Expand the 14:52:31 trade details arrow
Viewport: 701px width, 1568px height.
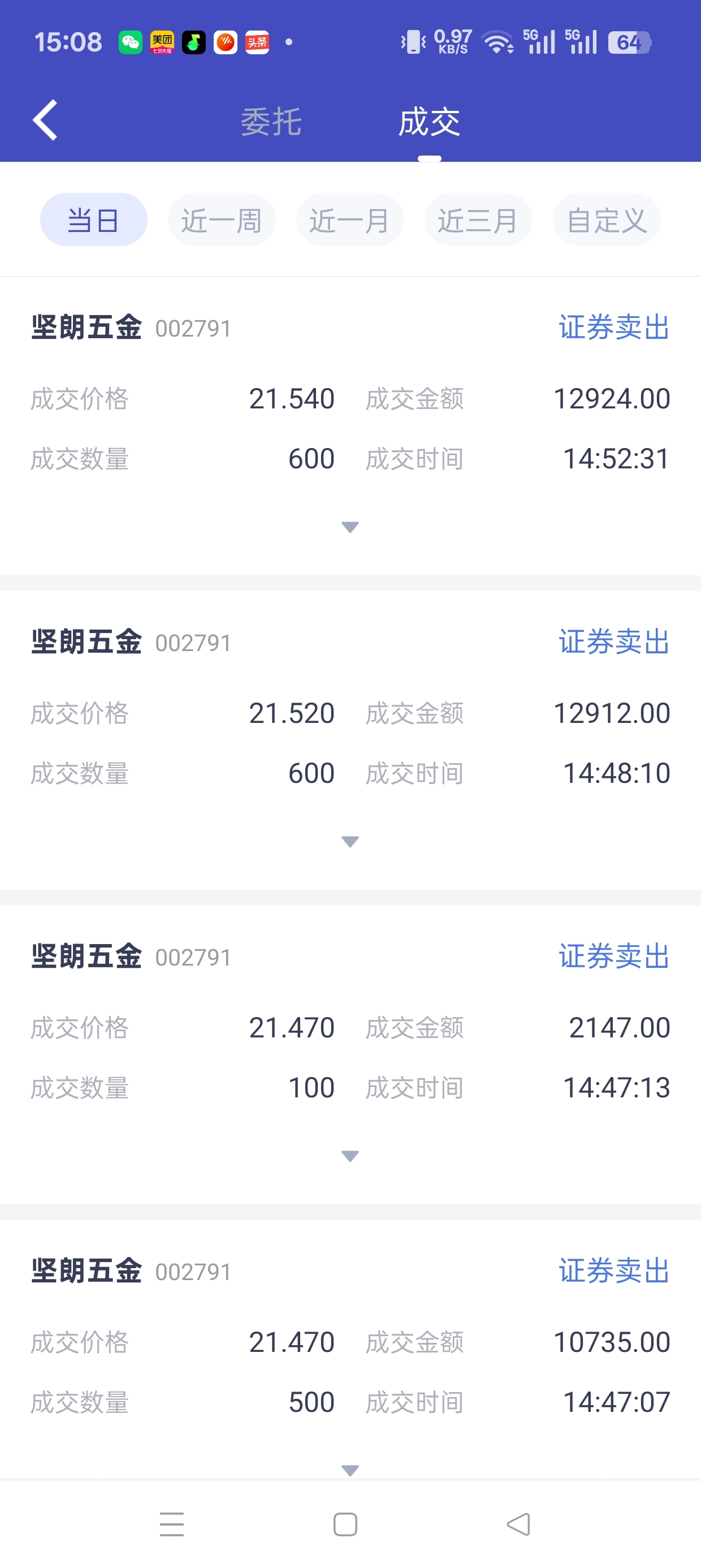point(350,527)
